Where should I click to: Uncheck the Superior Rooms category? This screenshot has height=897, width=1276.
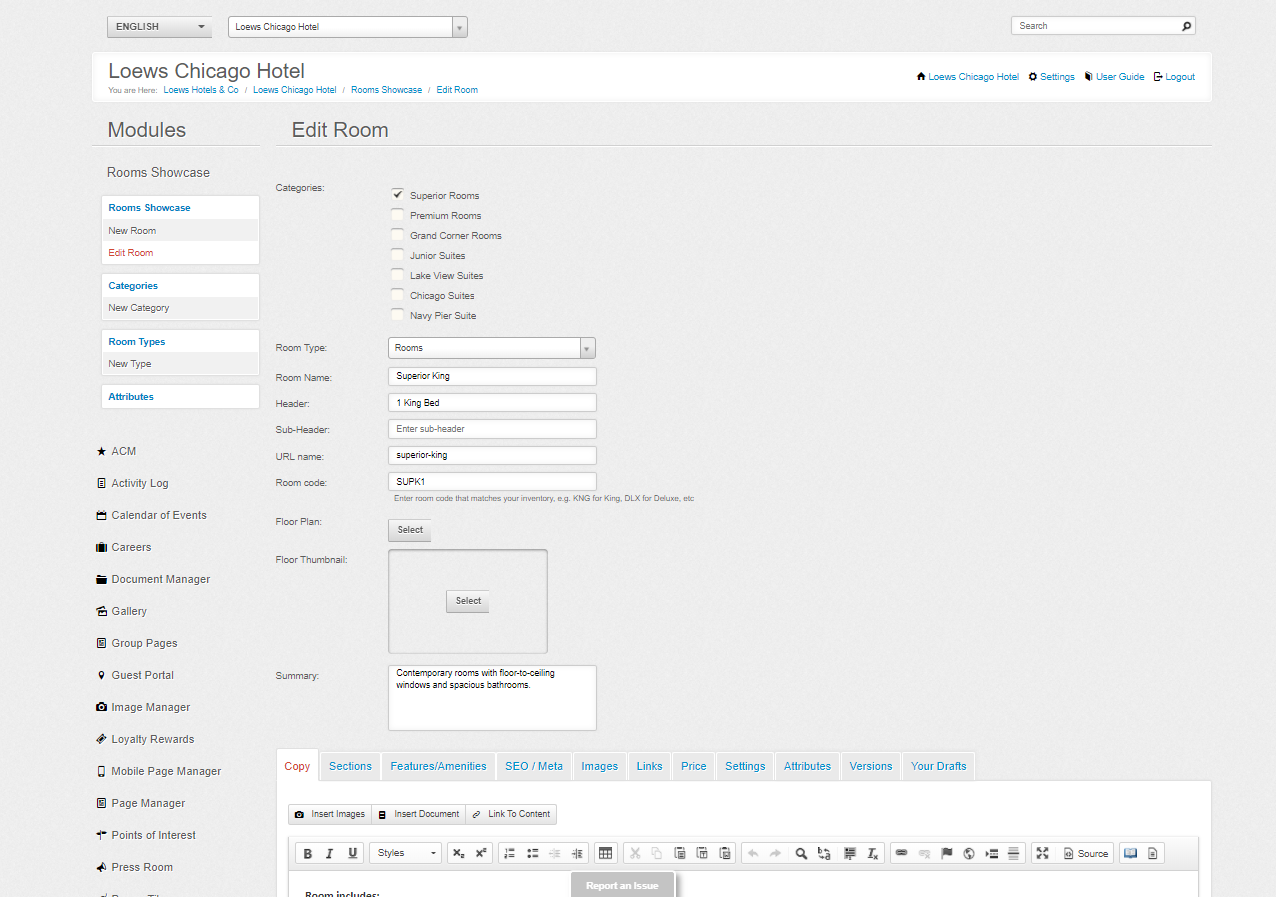pos(397,194)
